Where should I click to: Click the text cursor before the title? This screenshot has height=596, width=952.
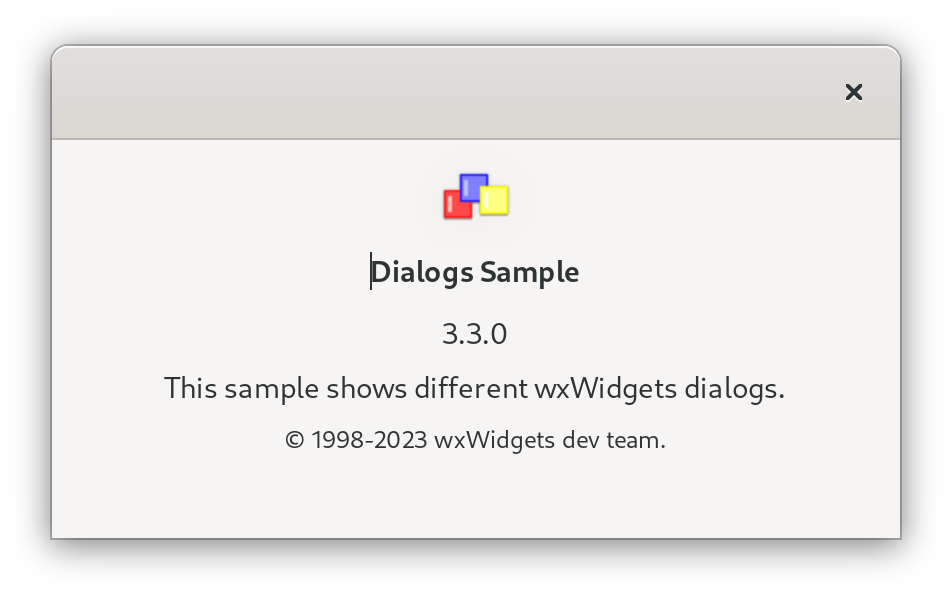point(371,272)
